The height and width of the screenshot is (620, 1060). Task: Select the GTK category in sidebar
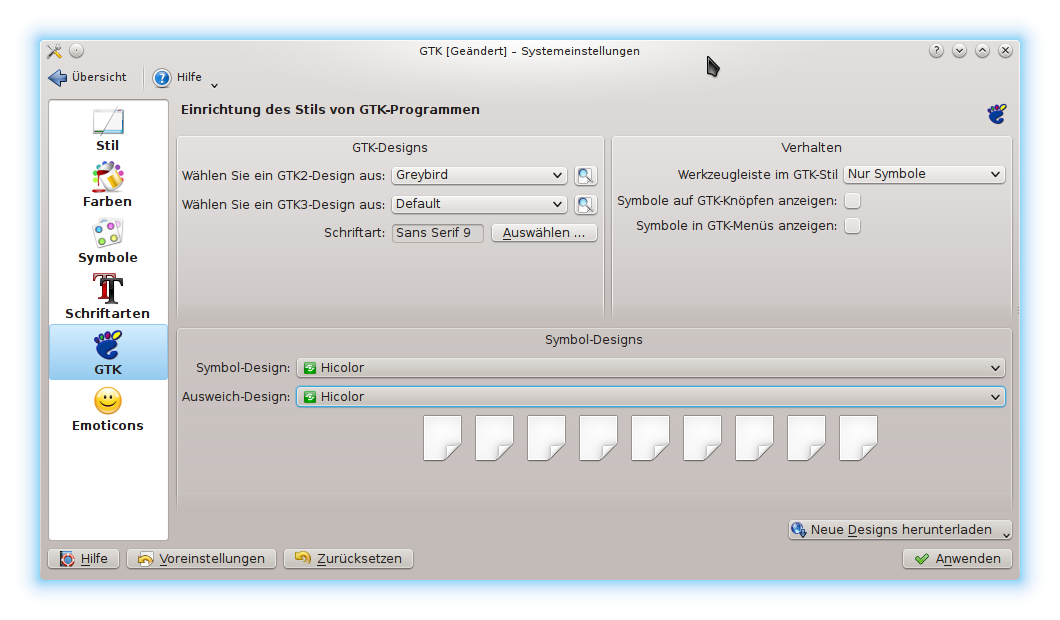click(x=107, y=352)
